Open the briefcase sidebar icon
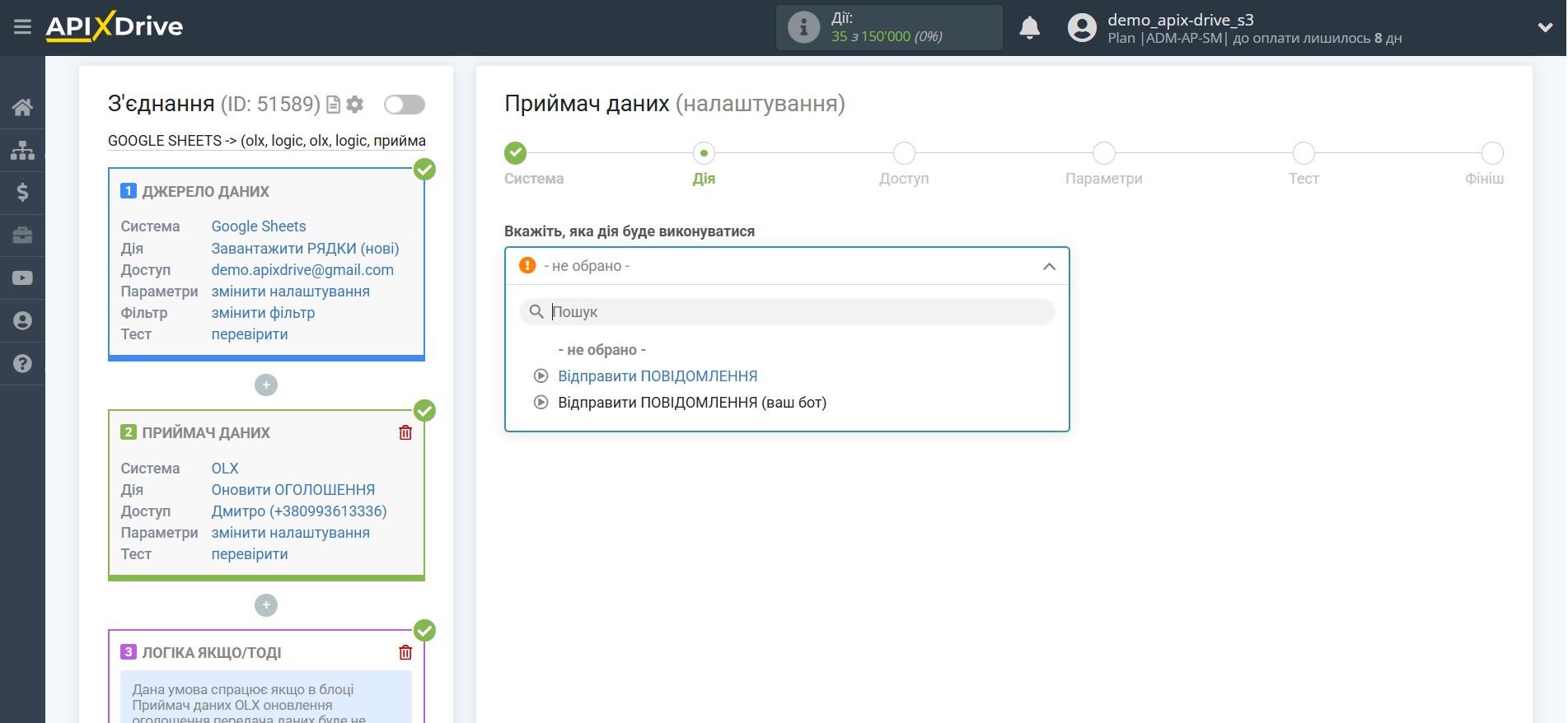Viewport: 1568px width, 723px height. coord(22,236)
